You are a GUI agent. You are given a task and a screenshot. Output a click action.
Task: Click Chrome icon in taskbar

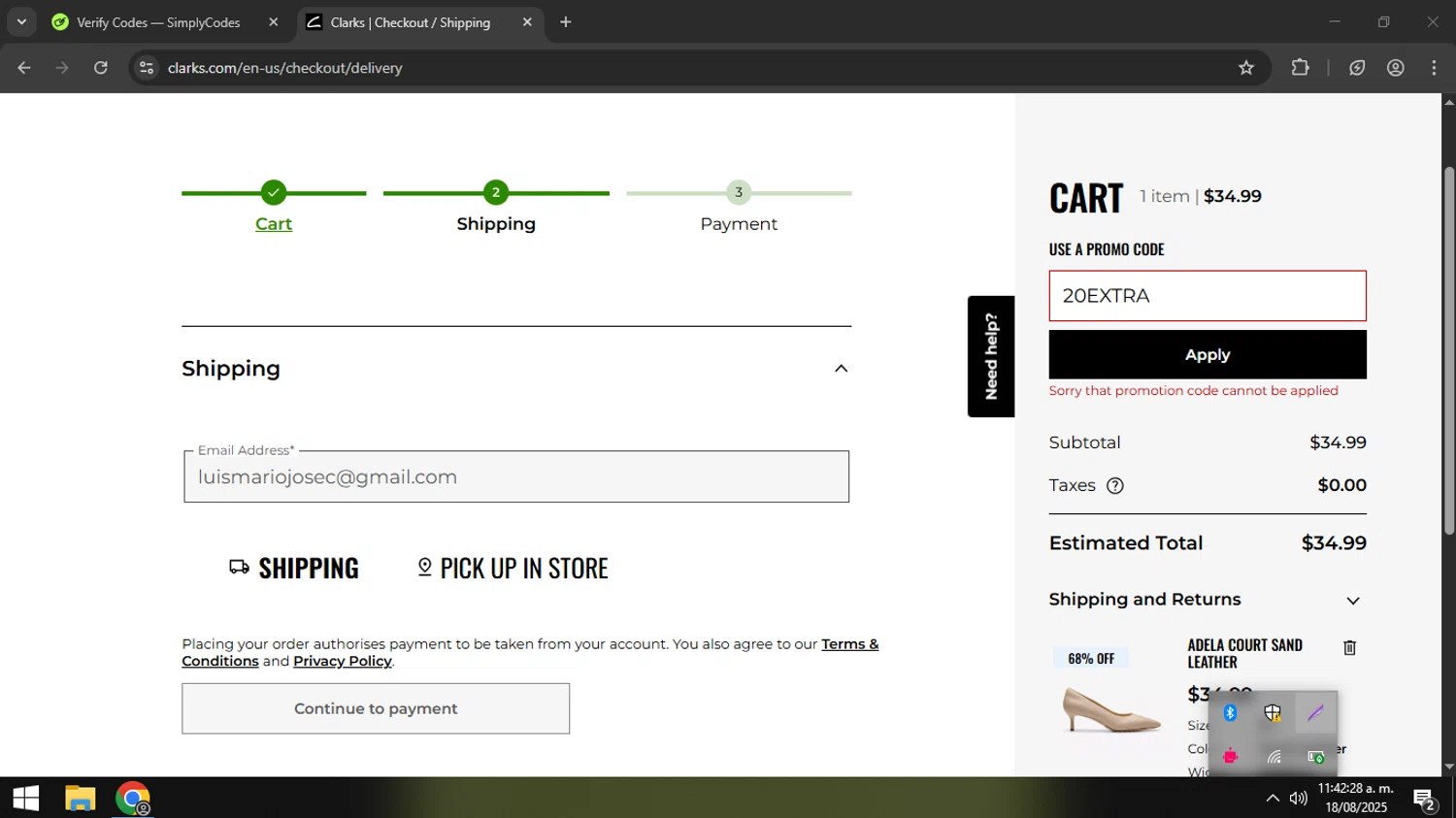tap(132, 798)
